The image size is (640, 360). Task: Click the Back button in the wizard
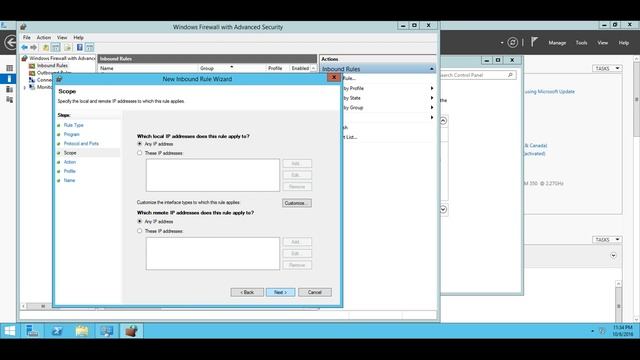tap(247, 292)
